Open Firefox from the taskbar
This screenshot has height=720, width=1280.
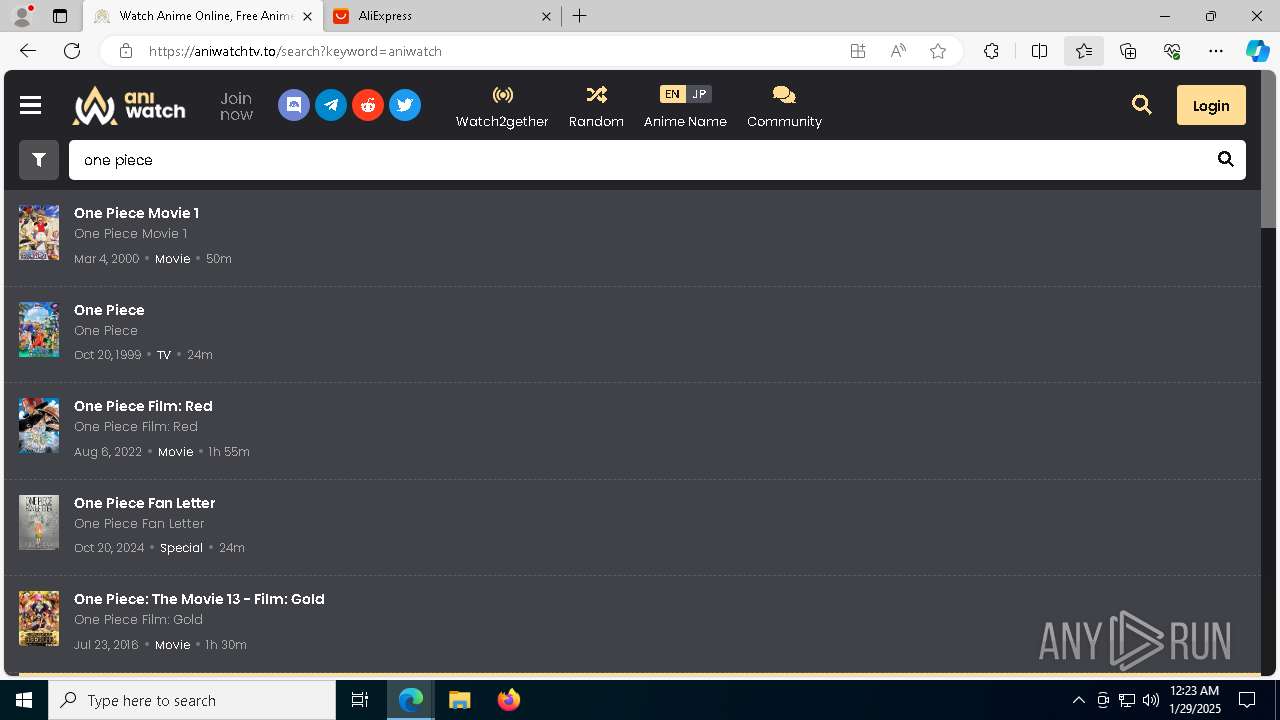509,700
